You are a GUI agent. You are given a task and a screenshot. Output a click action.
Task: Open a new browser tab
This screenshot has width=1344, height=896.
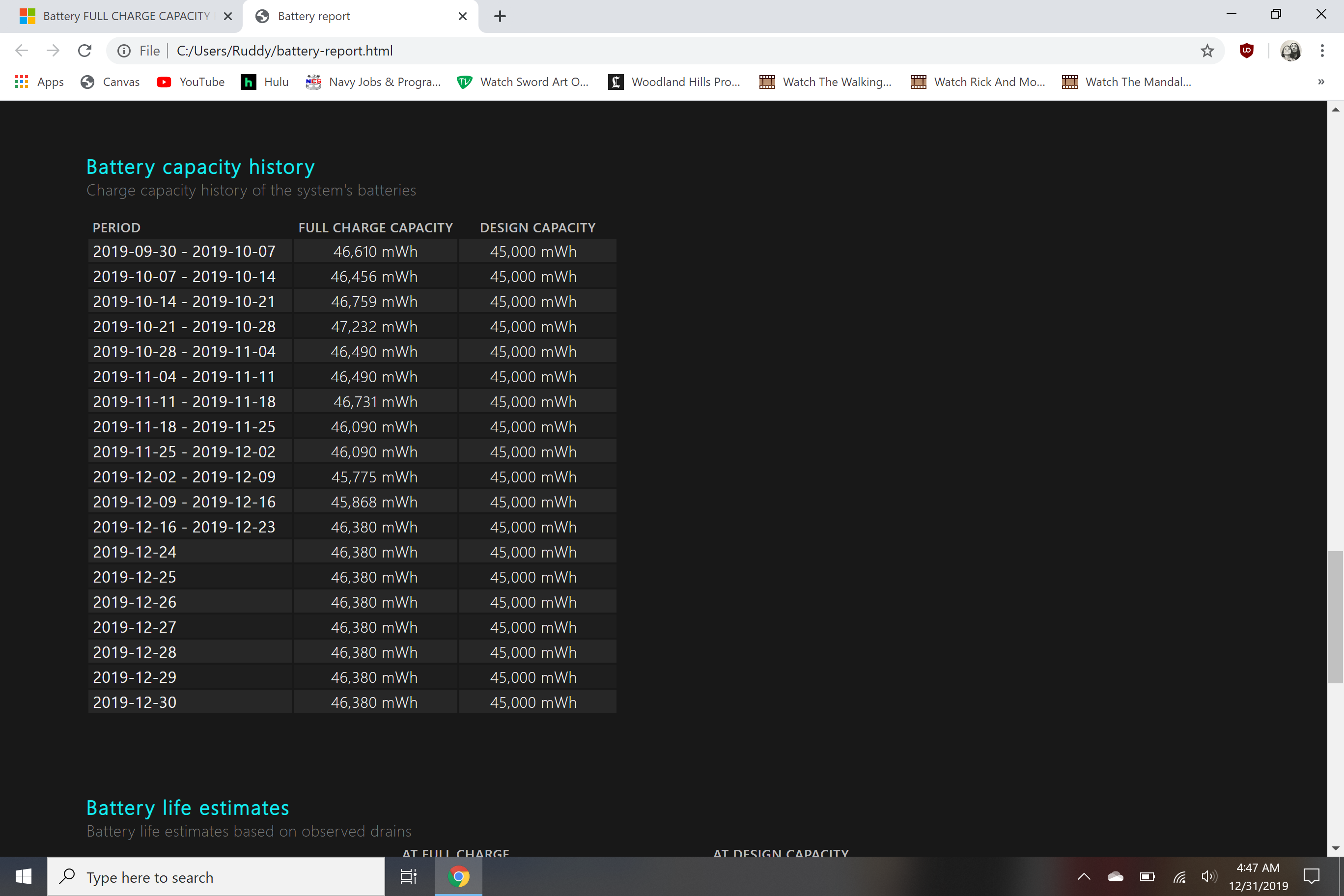click(x=500, y=16)
